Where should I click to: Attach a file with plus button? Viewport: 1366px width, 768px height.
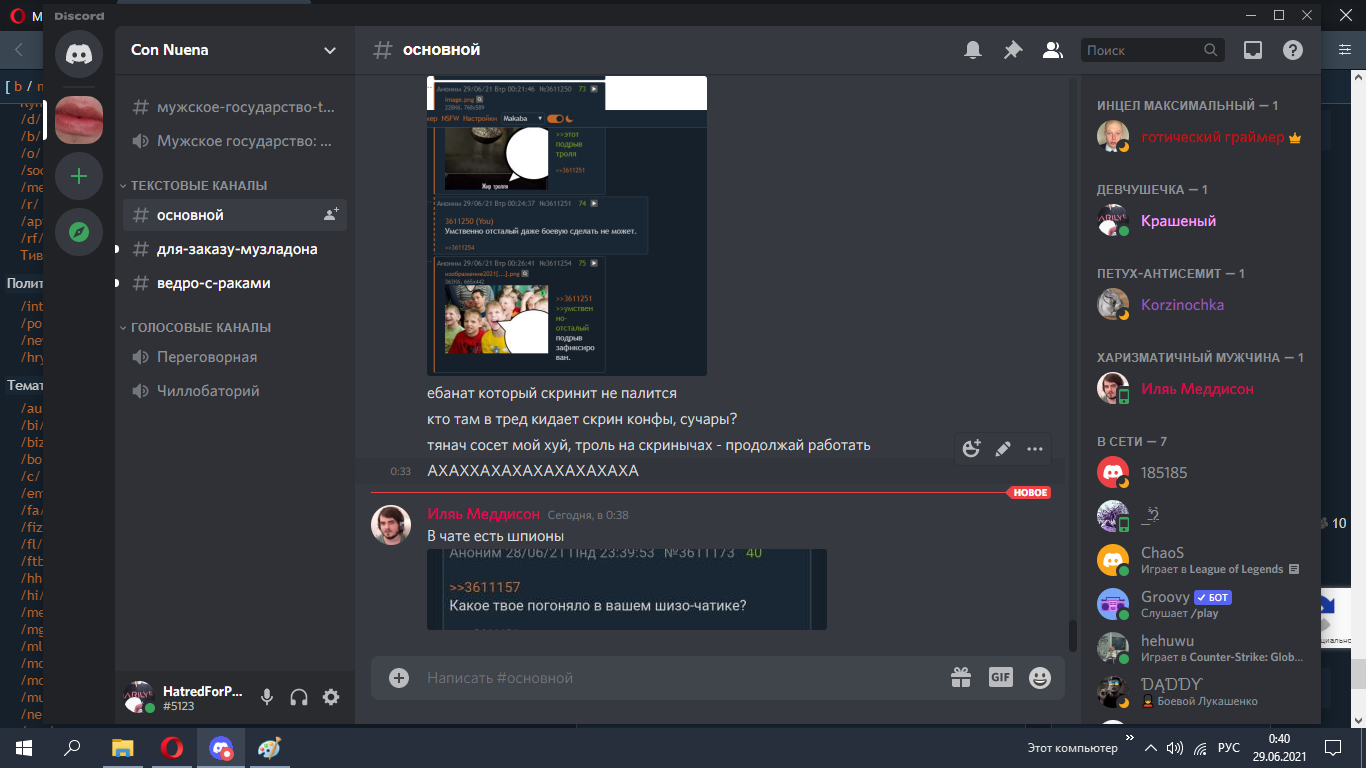pyautogui.click(x=399, y=678)
